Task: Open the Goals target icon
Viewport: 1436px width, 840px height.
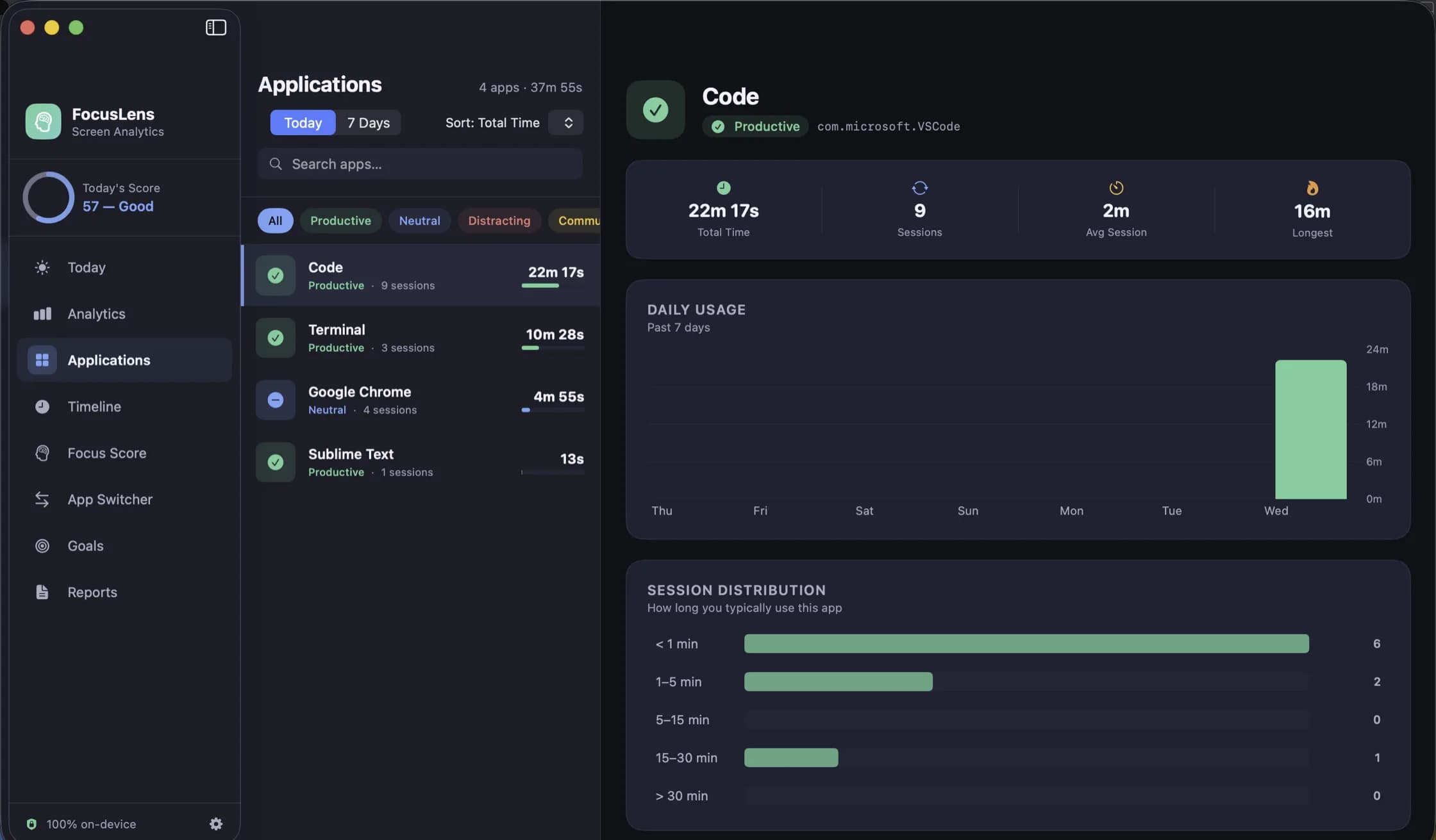Action: click(x=42, y=546)
